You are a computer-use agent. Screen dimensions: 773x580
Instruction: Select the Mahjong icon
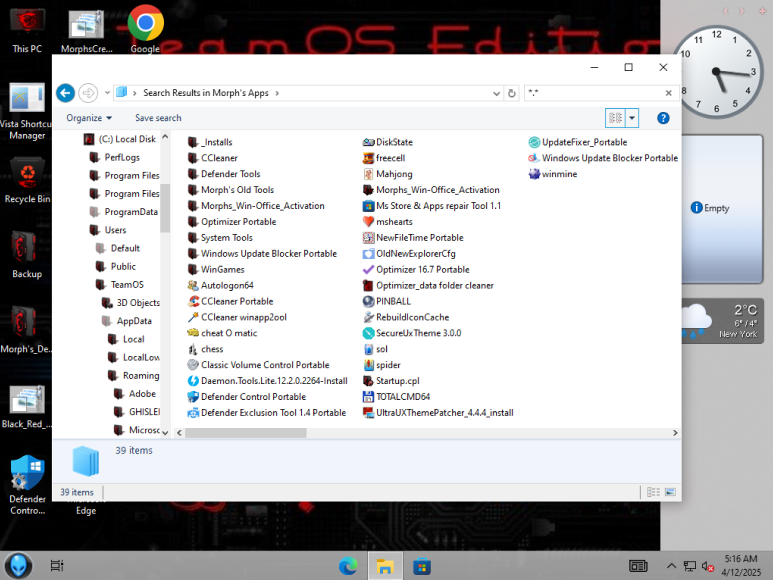(368, 174)
